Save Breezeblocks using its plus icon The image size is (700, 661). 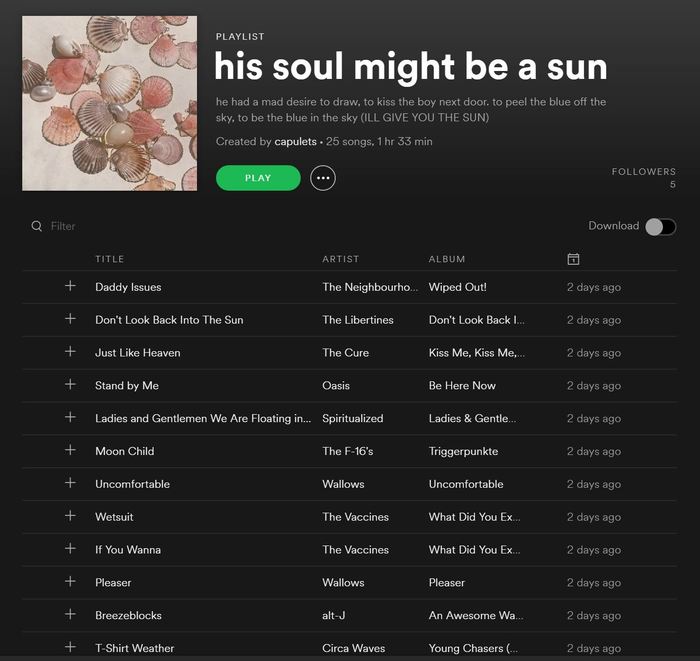(x=70, y=614)
